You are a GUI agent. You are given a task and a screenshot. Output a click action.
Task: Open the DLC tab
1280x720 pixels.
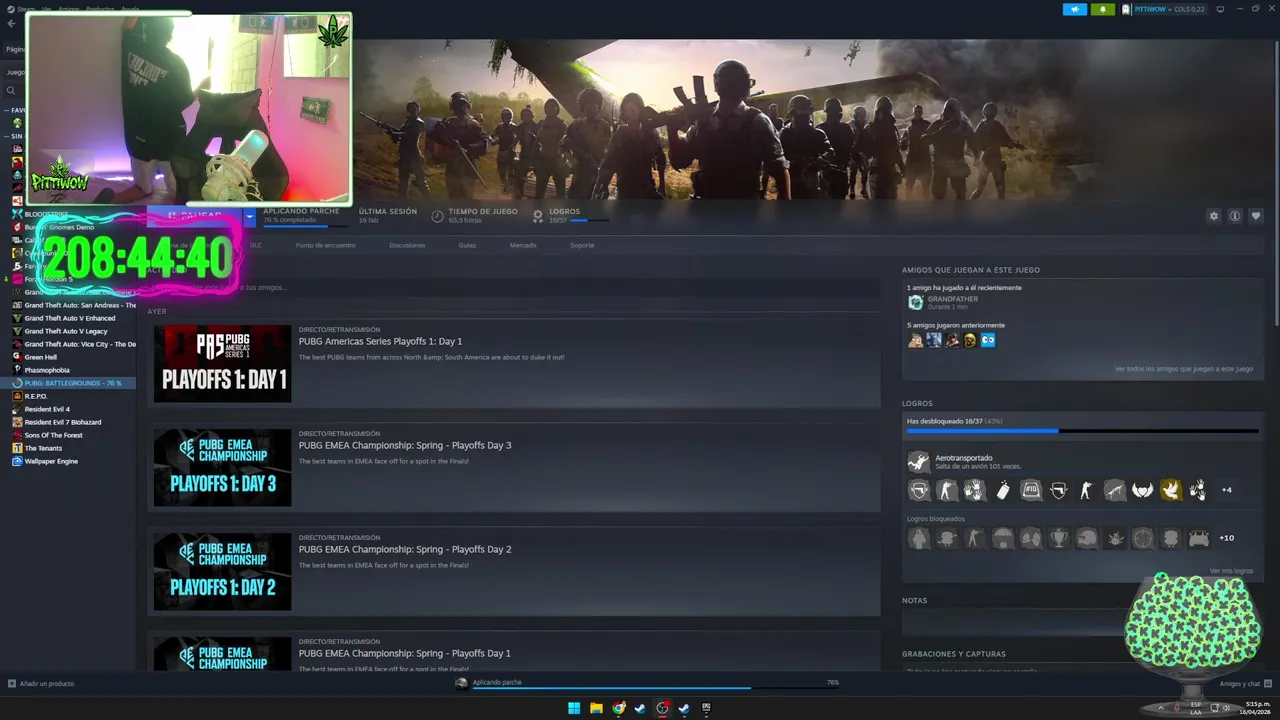click(256, 245)
